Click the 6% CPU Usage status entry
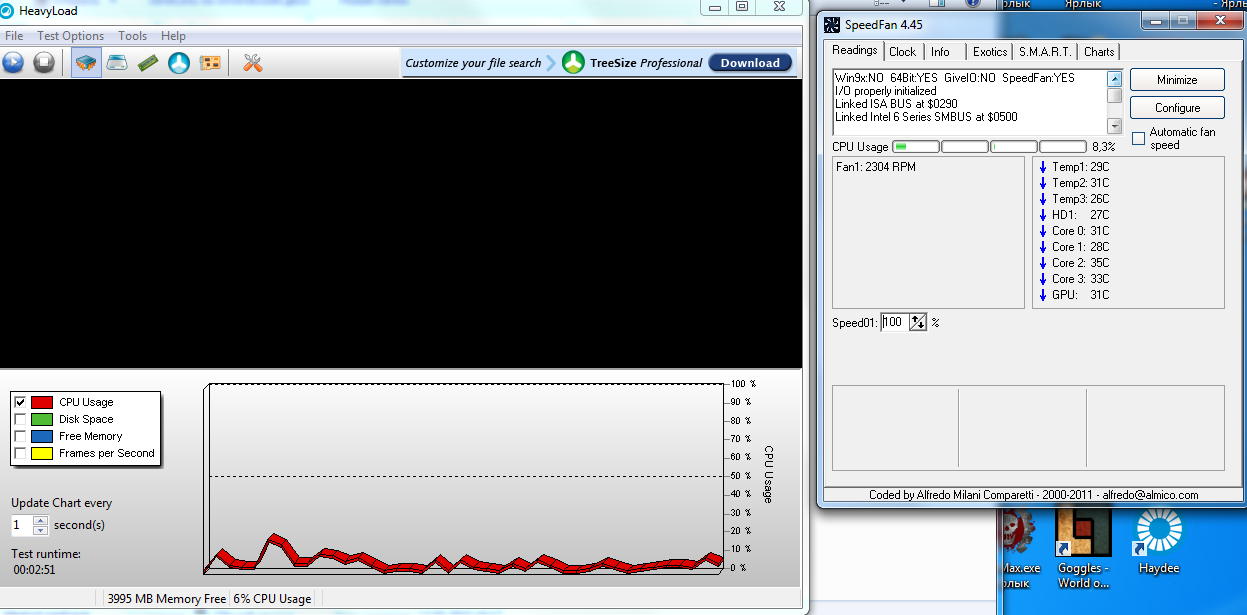Image resolution: width=1247 pixels, height=615 pixels. (x=273, y=599)
